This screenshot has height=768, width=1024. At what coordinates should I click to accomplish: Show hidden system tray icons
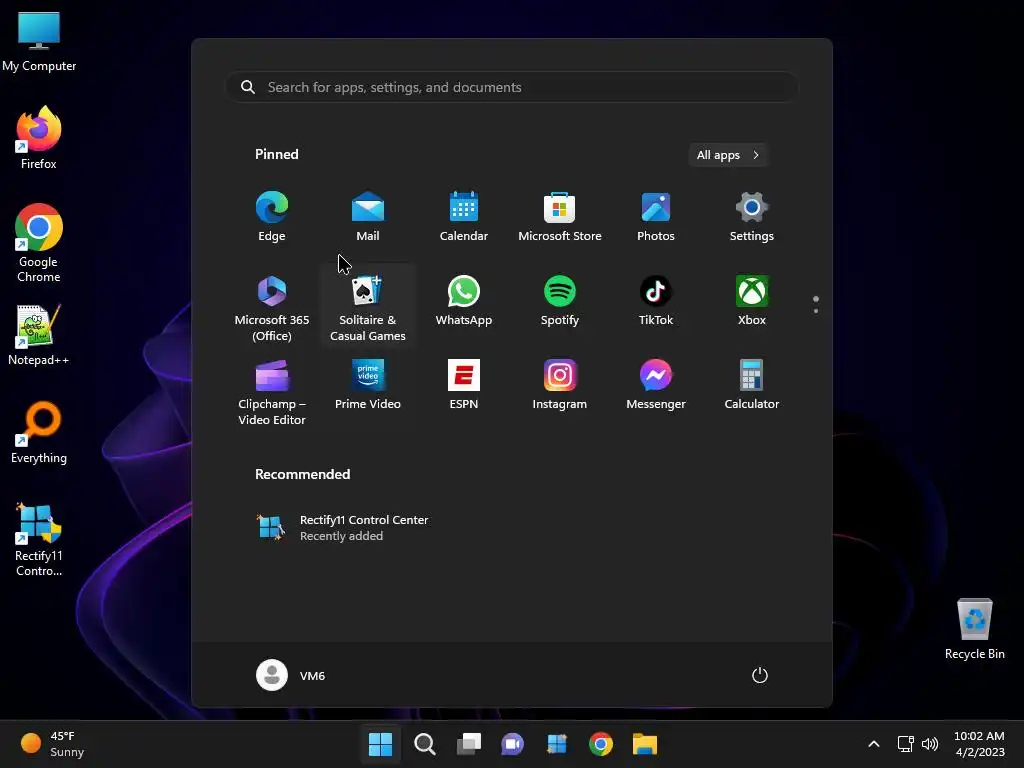tap(874, 744)
